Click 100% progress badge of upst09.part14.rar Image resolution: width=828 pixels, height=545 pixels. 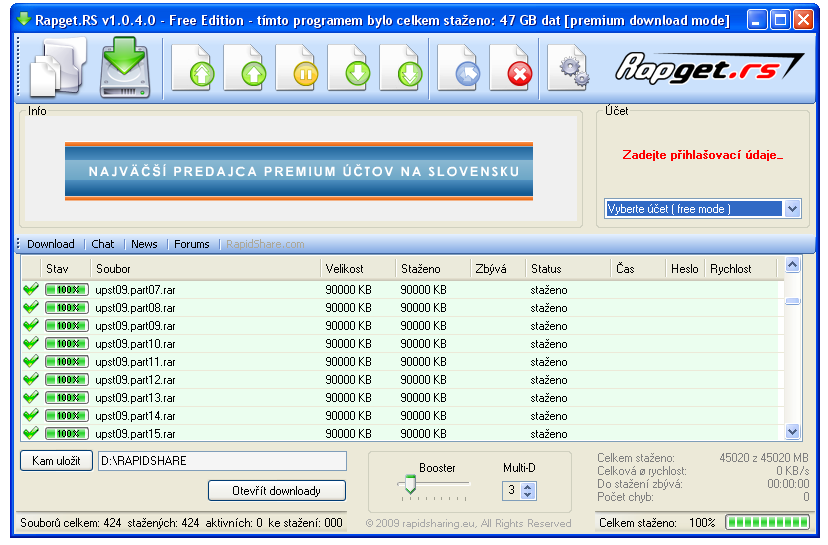click(x=67, y=416)
